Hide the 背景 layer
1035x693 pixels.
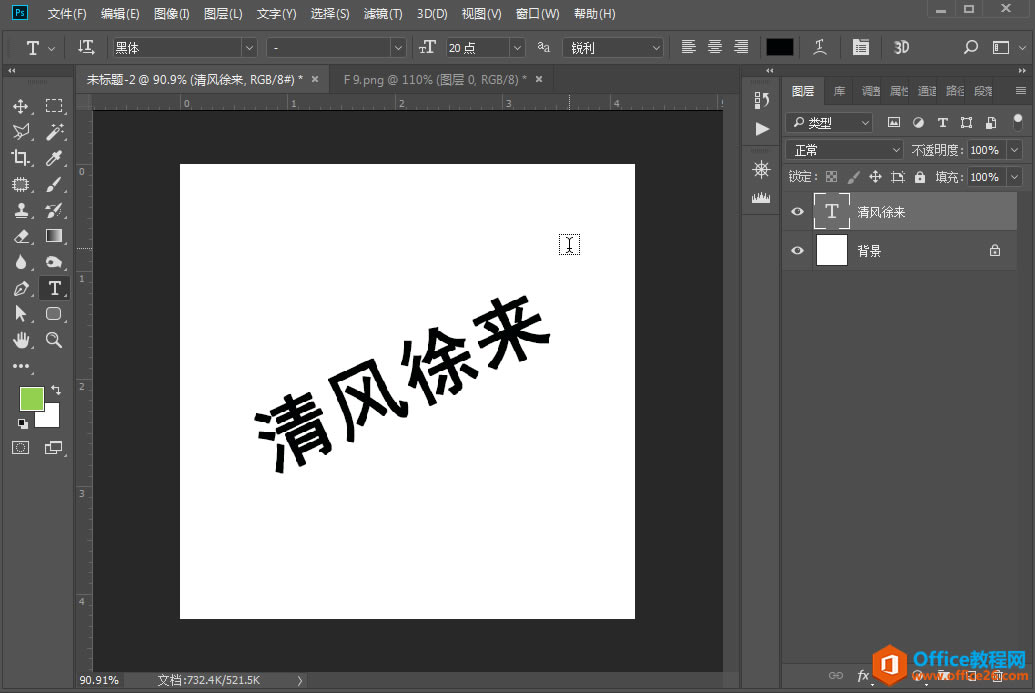[x=797, y=251]
